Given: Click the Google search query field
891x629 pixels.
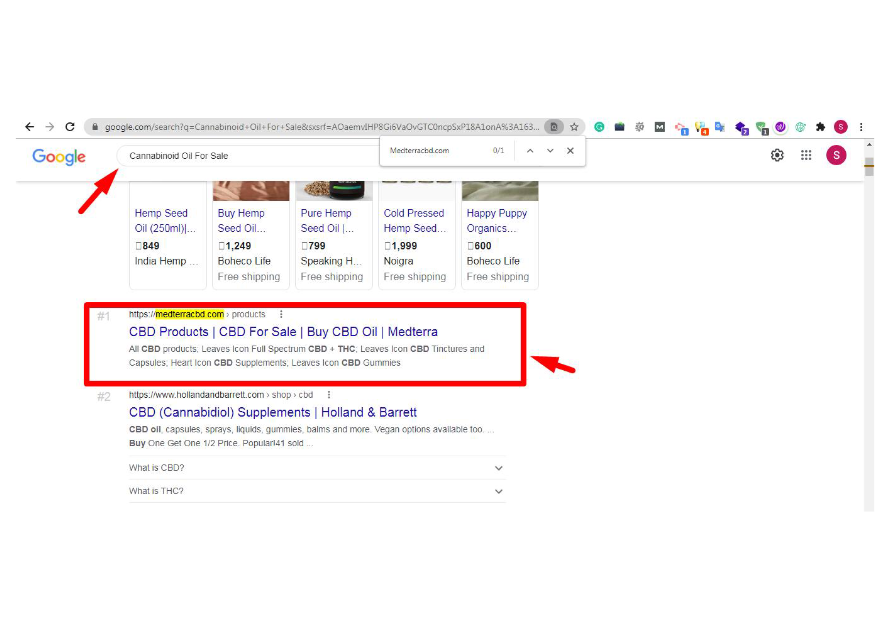Looking at the screenshot, I should (250, 156).
